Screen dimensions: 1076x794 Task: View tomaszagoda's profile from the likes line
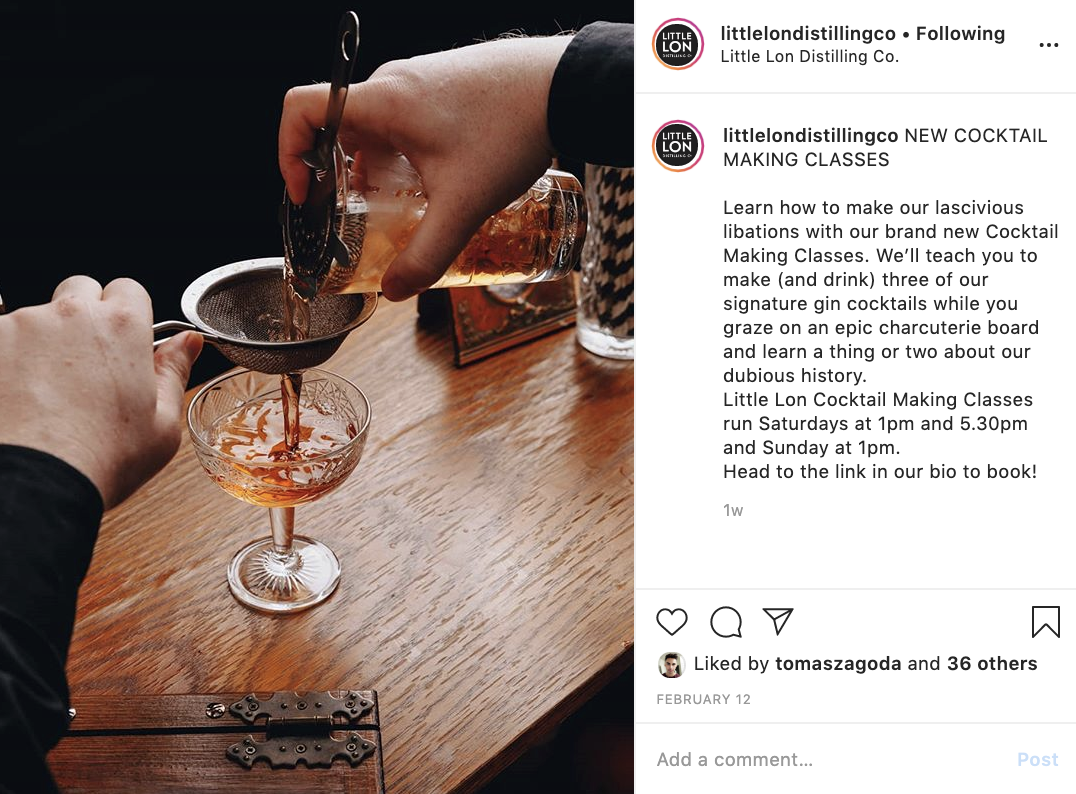click(x=838, y=664)
